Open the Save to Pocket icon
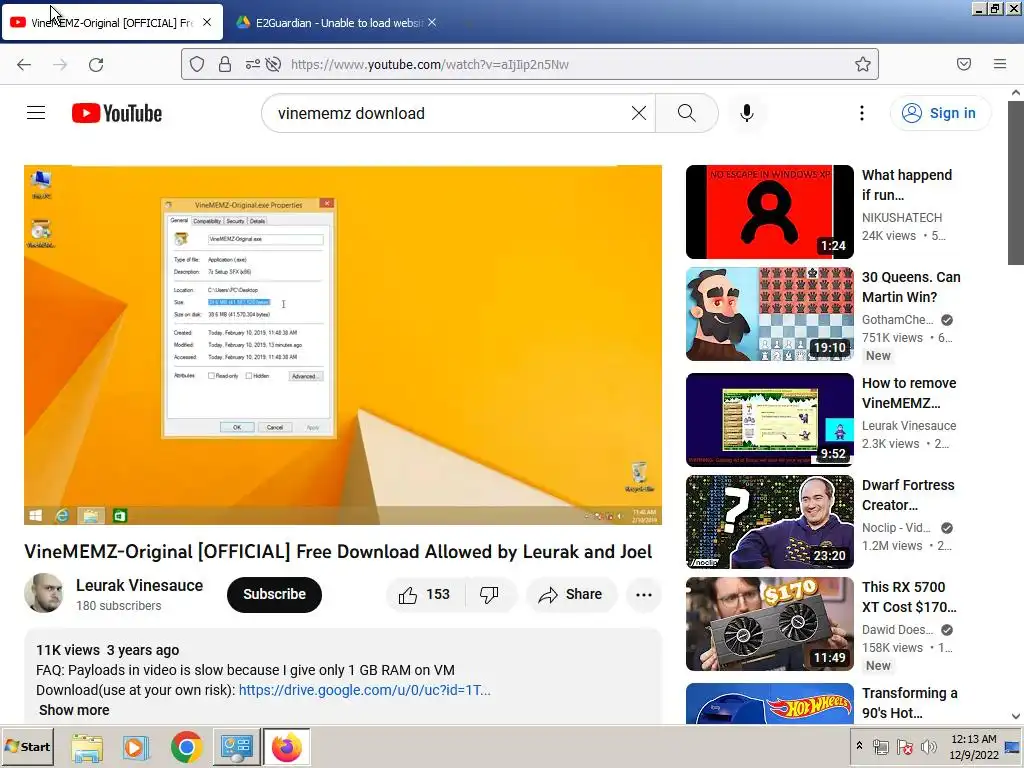The width and height of the screenshot is (1024, 768). [964, 64]
